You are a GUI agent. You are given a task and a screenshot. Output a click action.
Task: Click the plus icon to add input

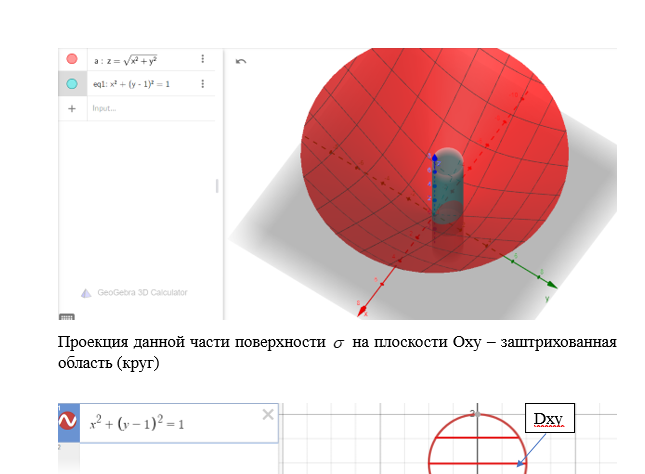[72, 109]
